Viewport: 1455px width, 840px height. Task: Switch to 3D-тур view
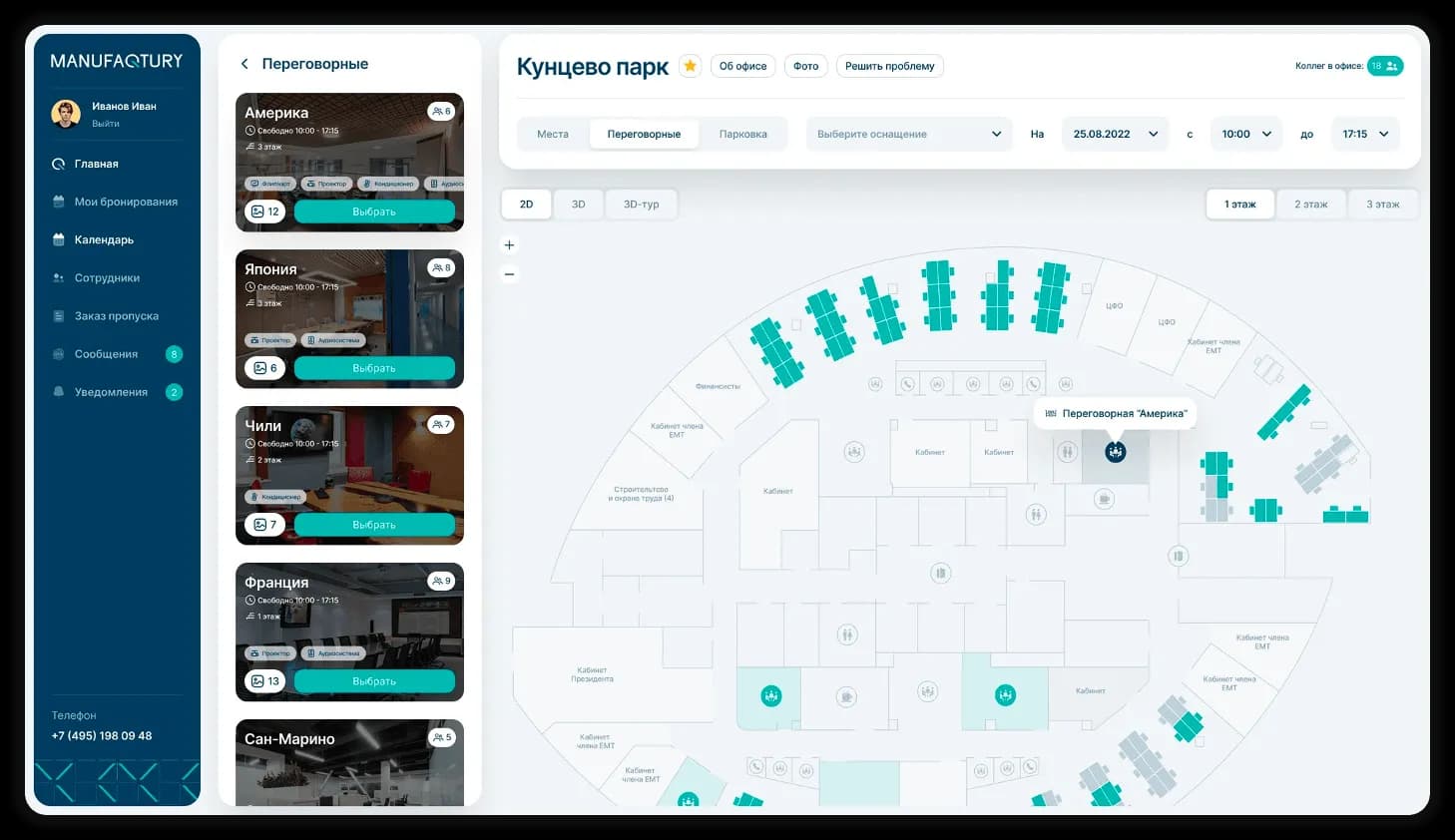[641, 205]
